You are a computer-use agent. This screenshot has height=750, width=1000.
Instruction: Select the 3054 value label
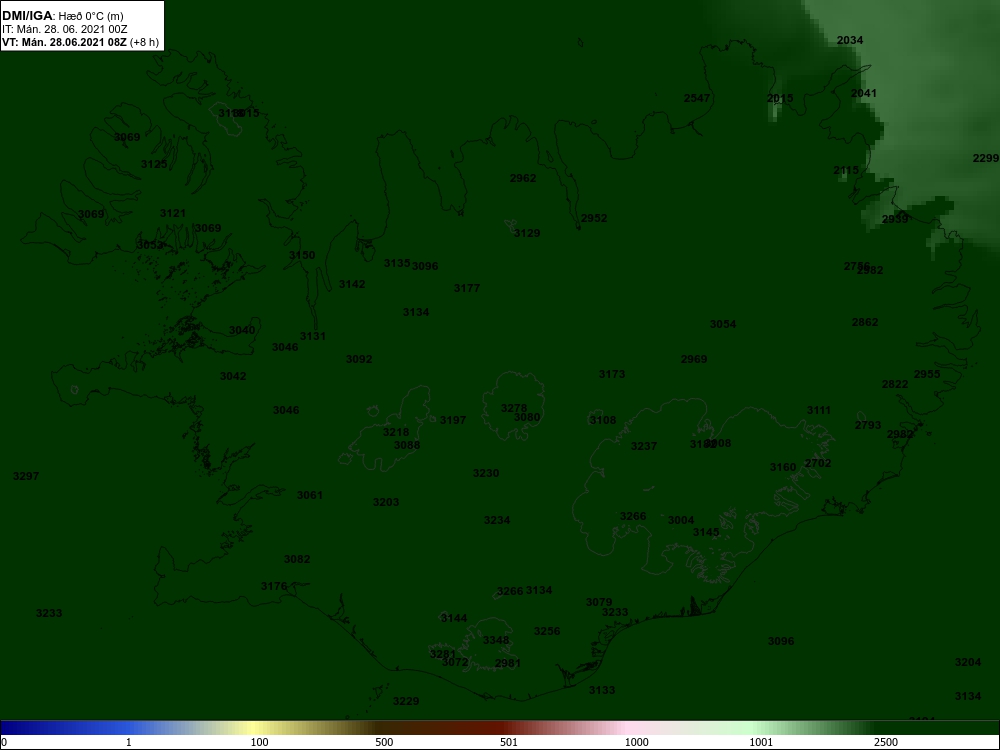click(x=723, y=324)
